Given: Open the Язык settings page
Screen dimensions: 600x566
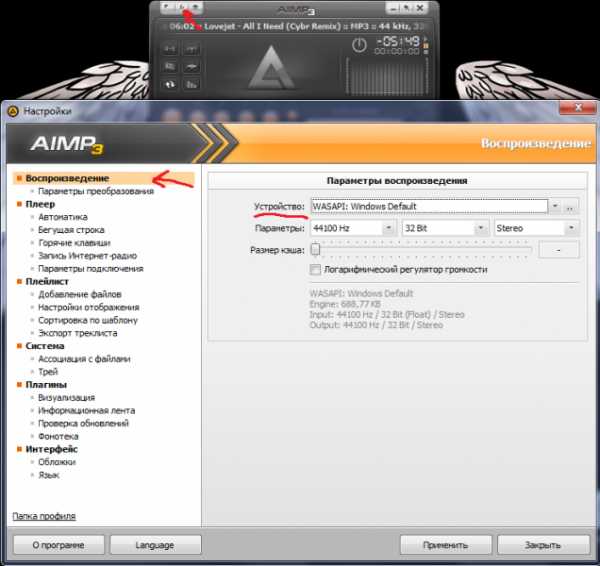Looking at the screenshot, I should click(49, 475).
